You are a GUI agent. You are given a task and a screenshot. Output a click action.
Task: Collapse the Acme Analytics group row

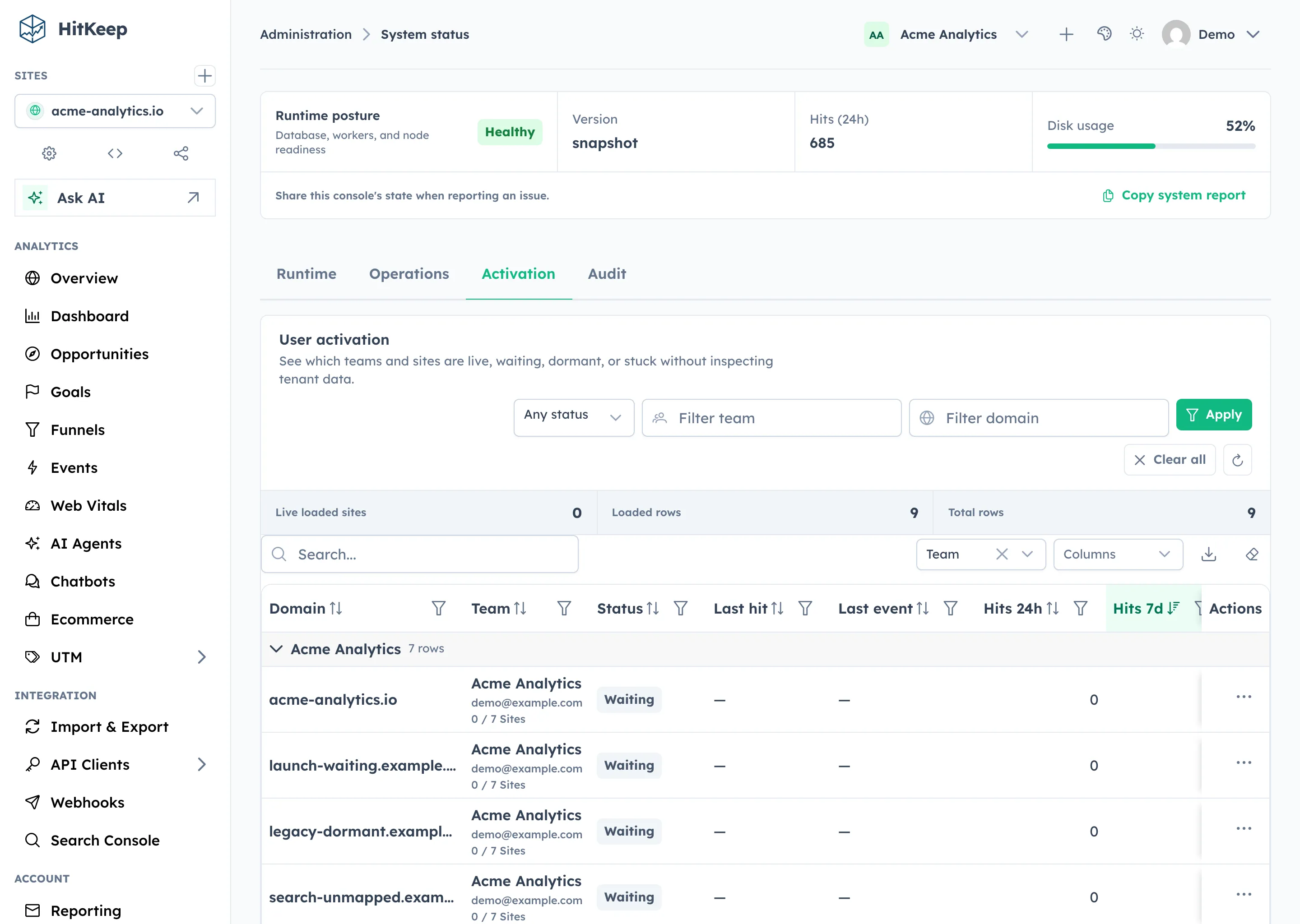point(276,649)
